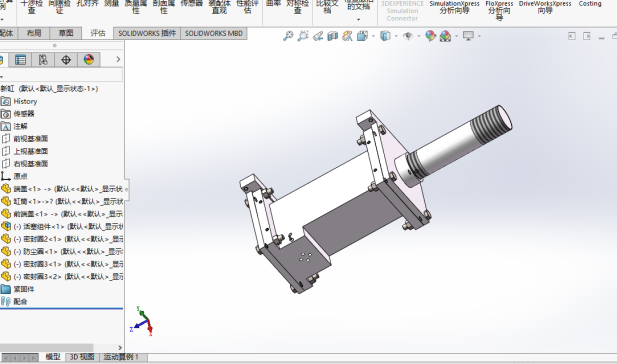Switch to the 草图 tab
The height and width of the screenshot is (364, 617).
pyautogui.click(x=66, y=33)
